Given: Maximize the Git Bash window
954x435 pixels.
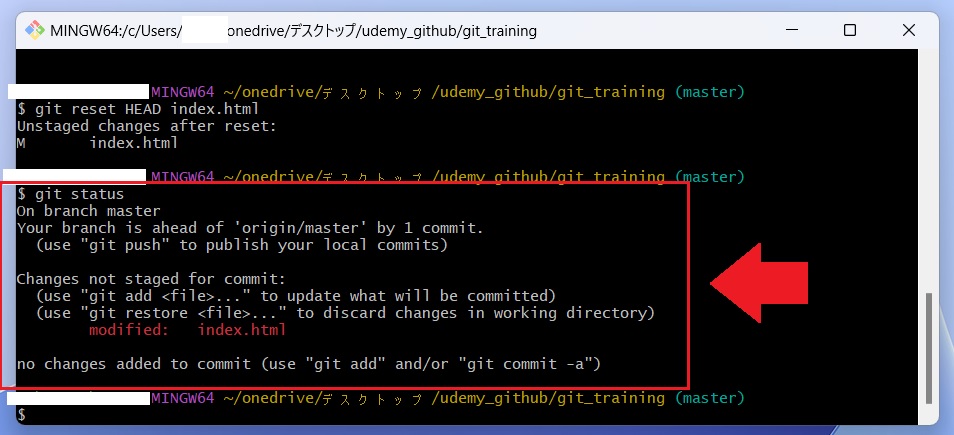Looking at the screenshot, I should [x=850, y=30].
